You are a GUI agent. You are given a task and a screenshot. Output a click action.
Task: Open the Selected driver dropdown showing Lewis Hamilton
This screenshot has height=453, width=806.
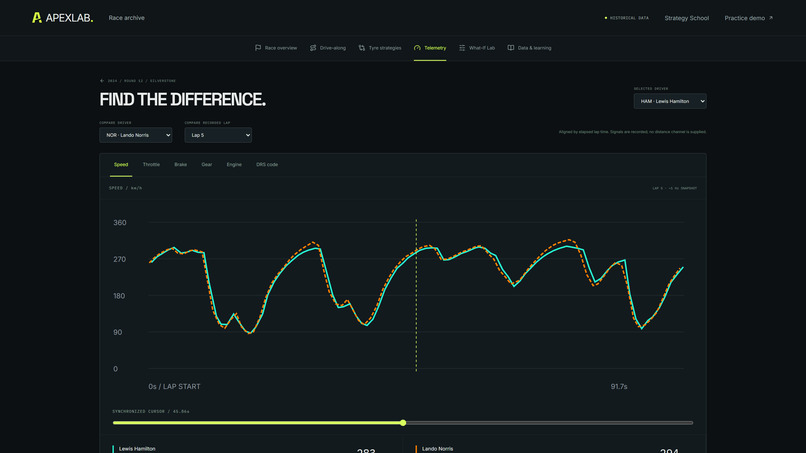tap(670, 101)
